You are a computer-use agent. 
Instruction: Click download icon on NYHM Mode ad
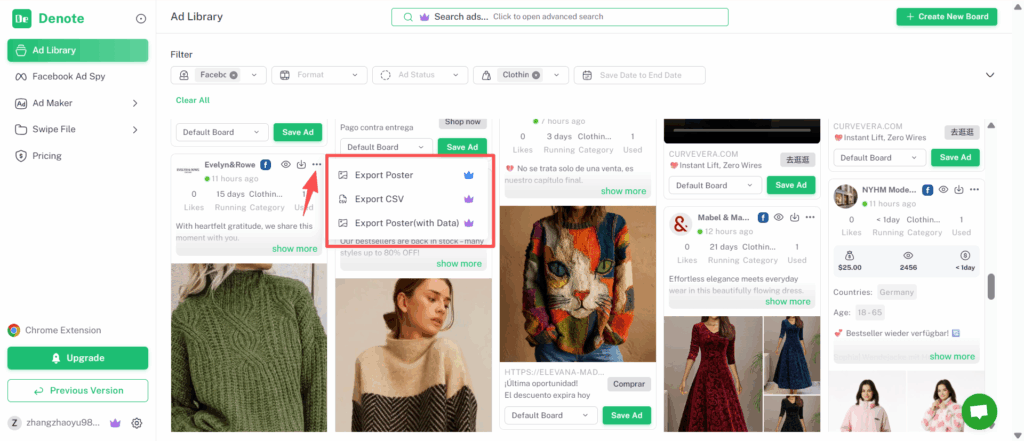point(959,189)
